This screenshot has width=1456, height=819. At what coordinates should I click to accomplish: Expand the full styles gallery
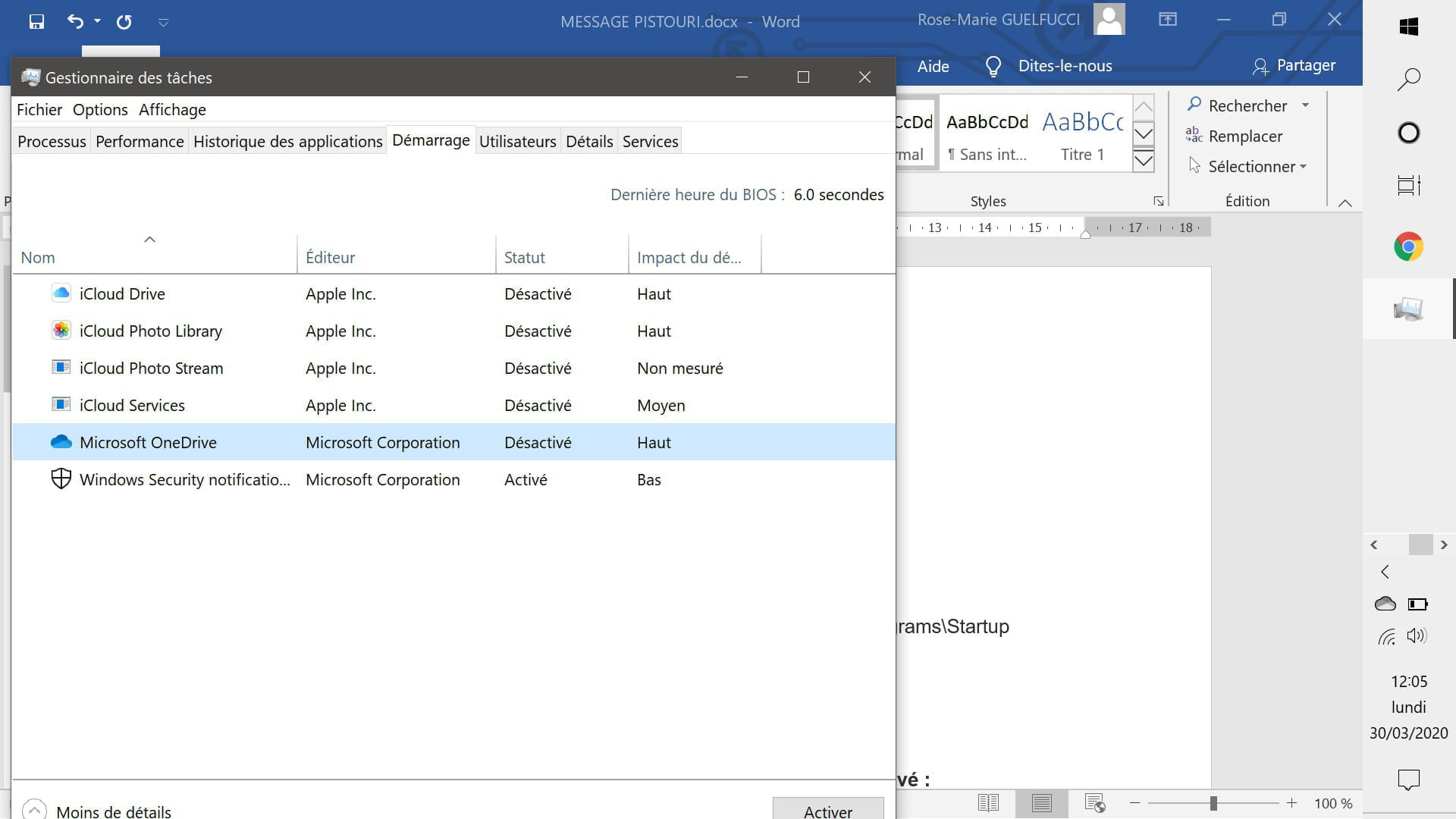click(x=1144, y=161)
